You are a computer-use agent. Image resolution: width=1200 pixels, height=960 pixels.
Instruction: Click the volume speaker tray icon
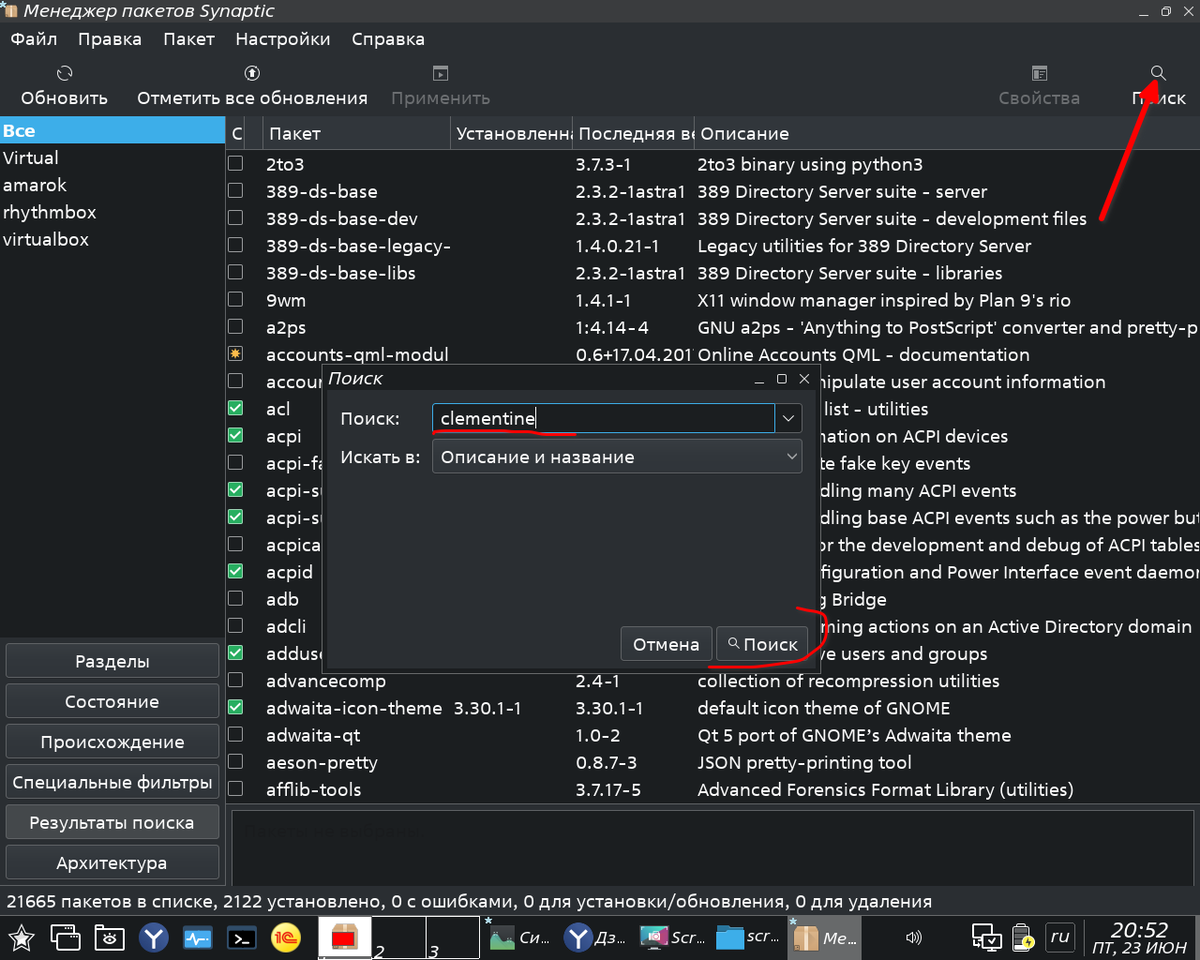click(x=913, y=938)
